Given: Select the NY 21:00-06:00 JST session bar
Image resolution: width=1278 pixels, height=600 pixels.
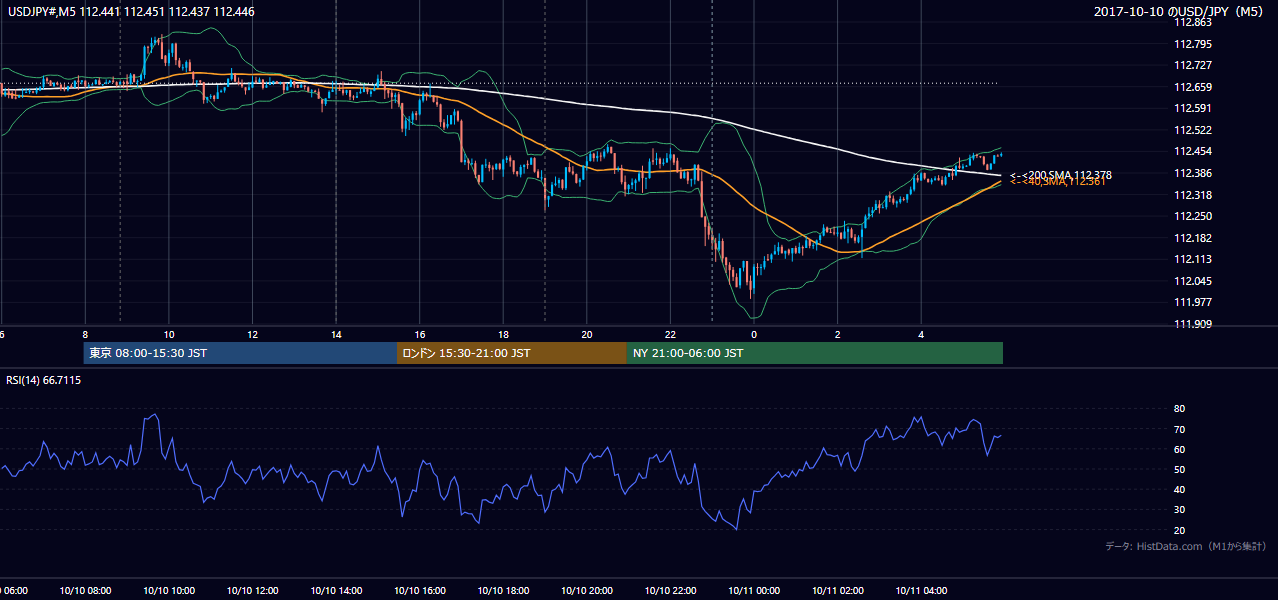Looking at the screenshot, I should [815, 353].
